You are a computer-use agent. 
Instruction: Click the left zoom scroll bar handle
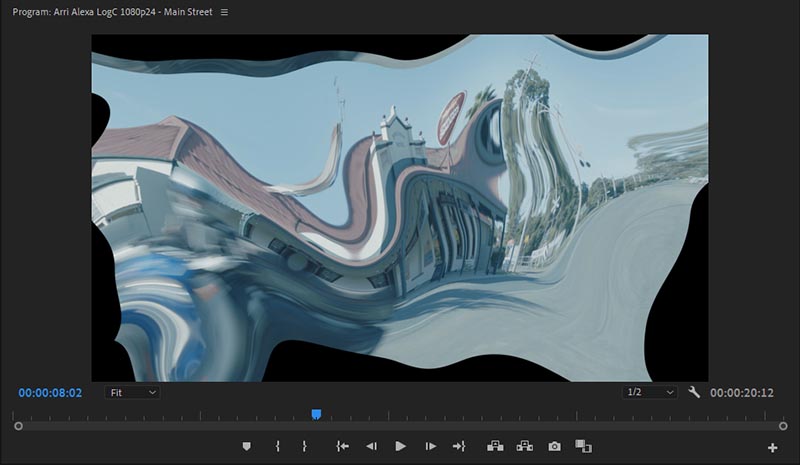coord(18,426)
